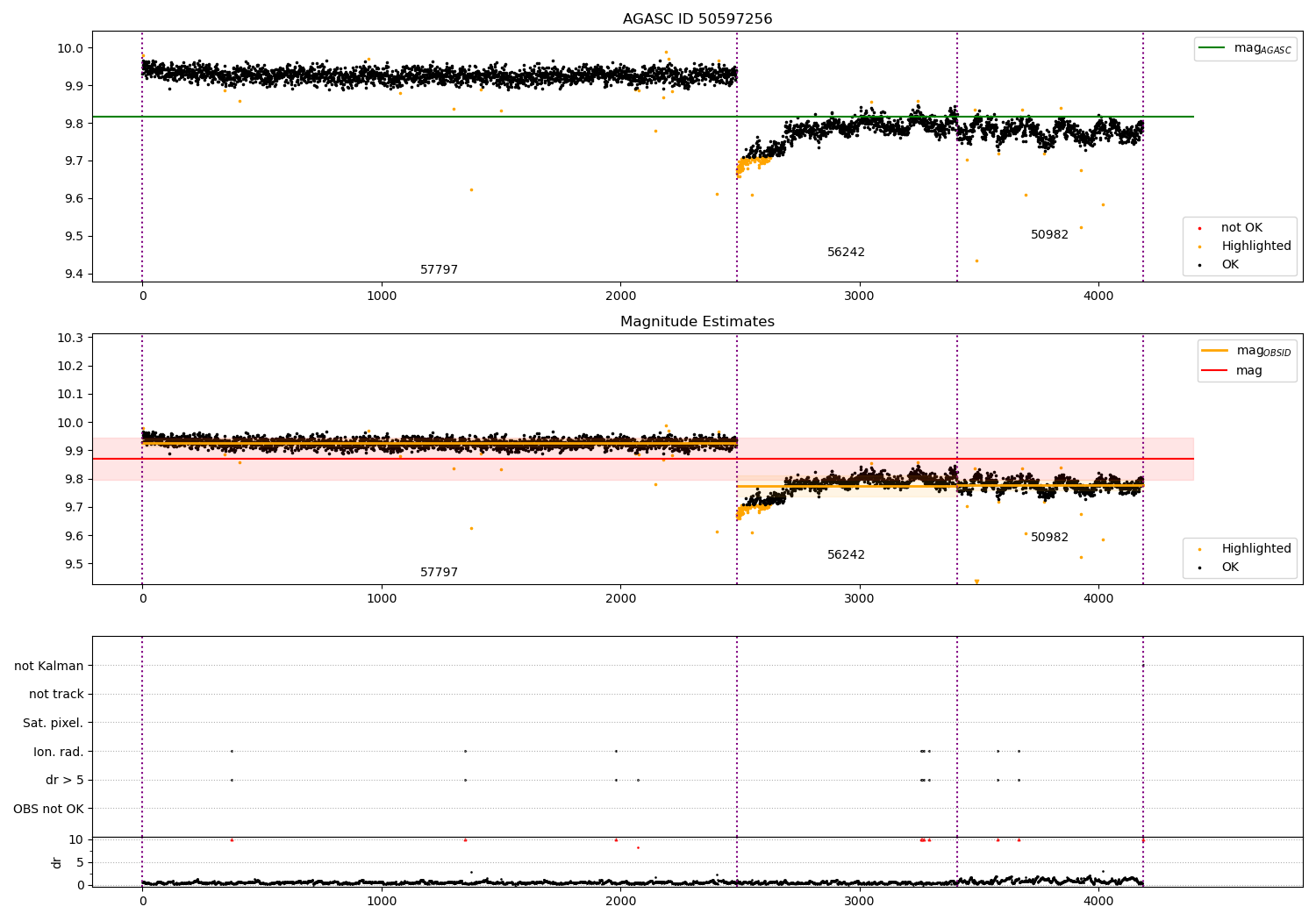The image size is (1316, 921).
Task: Click obsid label 56242 in the Magnitude Estimates plot
Action: pos(846,555)
